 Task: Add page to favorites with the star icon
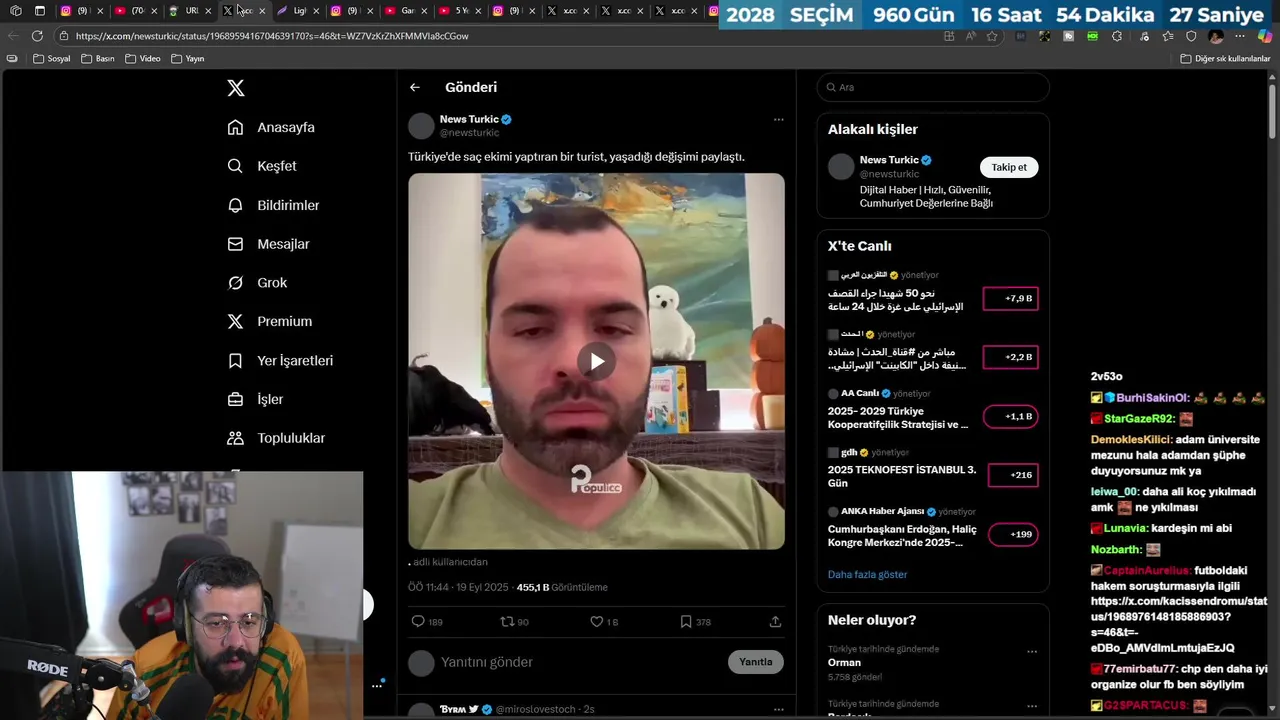(x=992, y=36)
